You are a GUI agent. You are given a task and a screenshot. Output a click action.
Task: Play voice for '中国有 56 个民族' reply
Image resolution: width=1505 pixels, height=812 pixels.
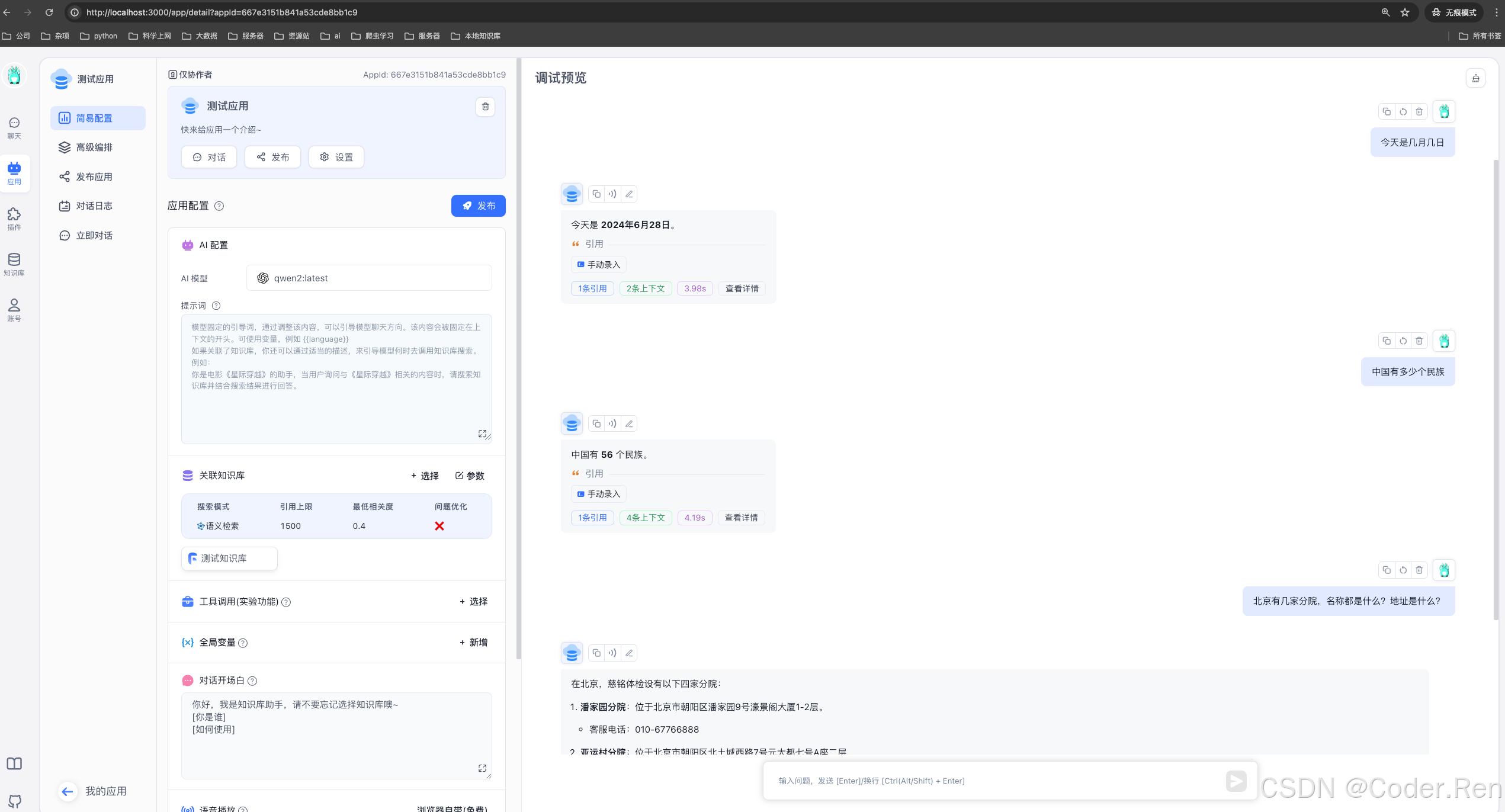pos(612,423)
